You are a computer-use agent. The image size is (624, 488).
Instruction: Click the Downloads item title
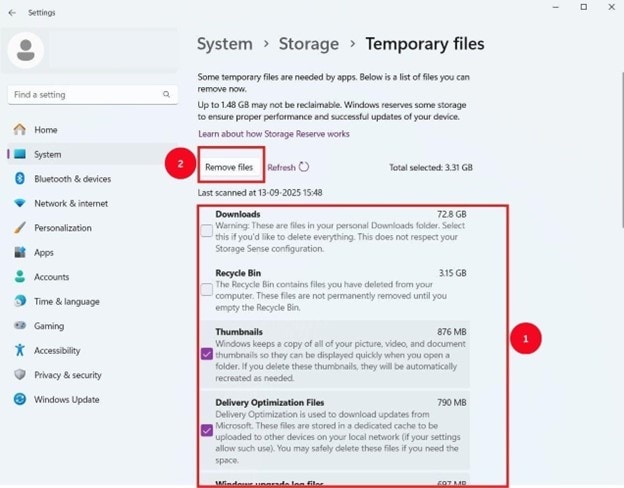238,214
